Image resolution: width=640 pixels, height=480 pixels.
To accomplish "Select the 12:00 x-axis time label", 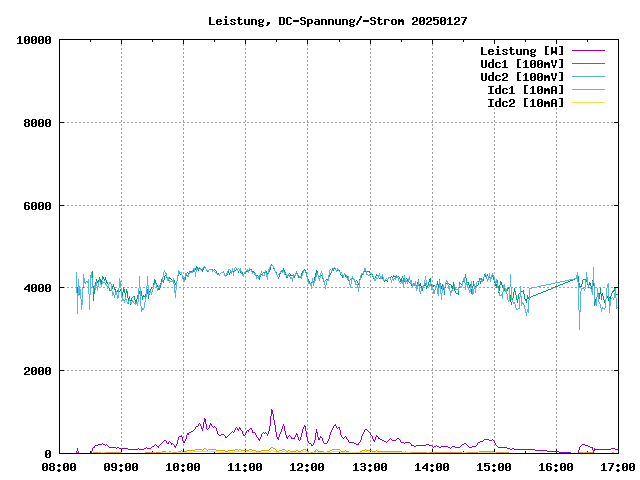I will 307,467.
